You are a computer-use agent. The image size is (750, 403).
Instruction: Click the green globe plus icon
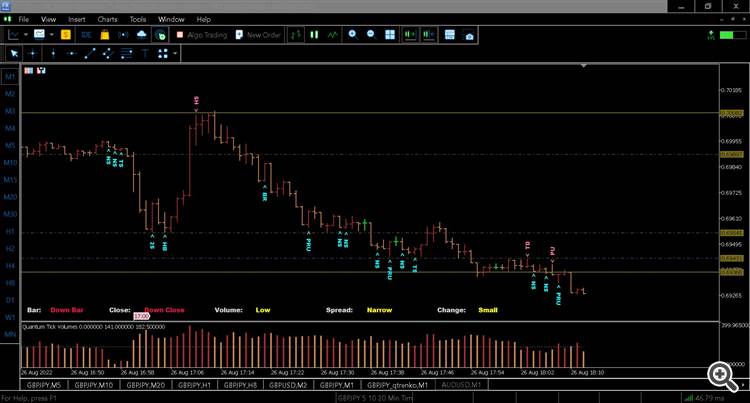point(160,35)
